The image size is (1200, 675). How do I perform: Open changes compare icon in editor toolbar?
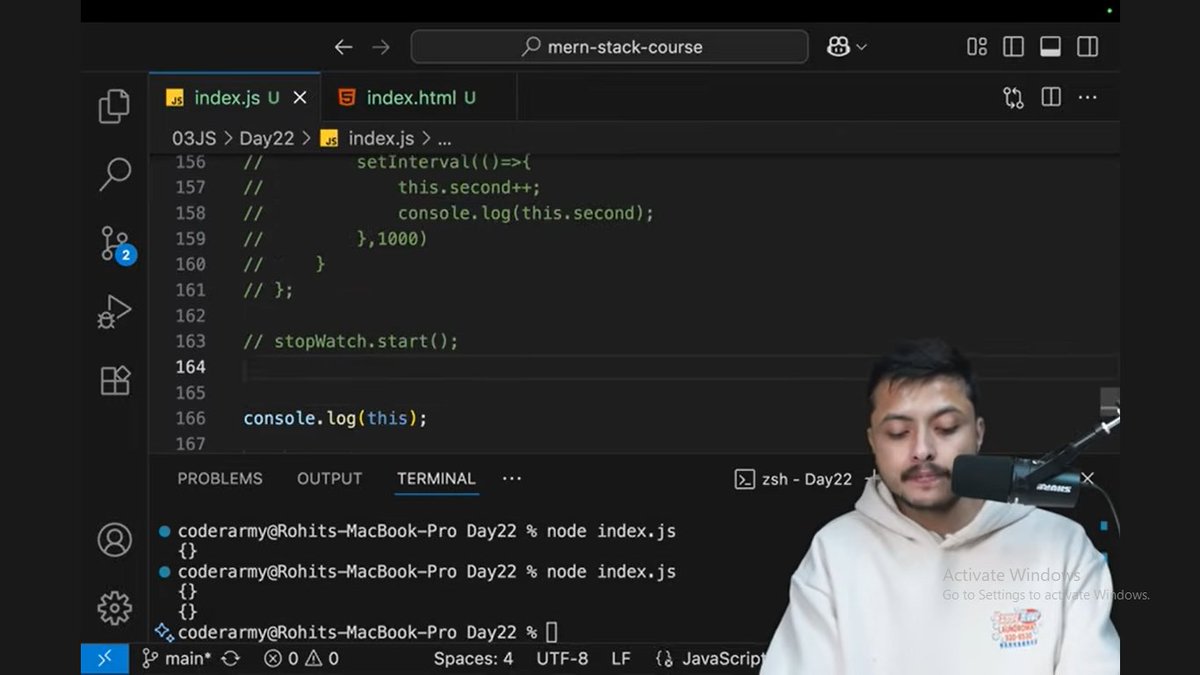pyautogui.click(x=1013, y=98)
